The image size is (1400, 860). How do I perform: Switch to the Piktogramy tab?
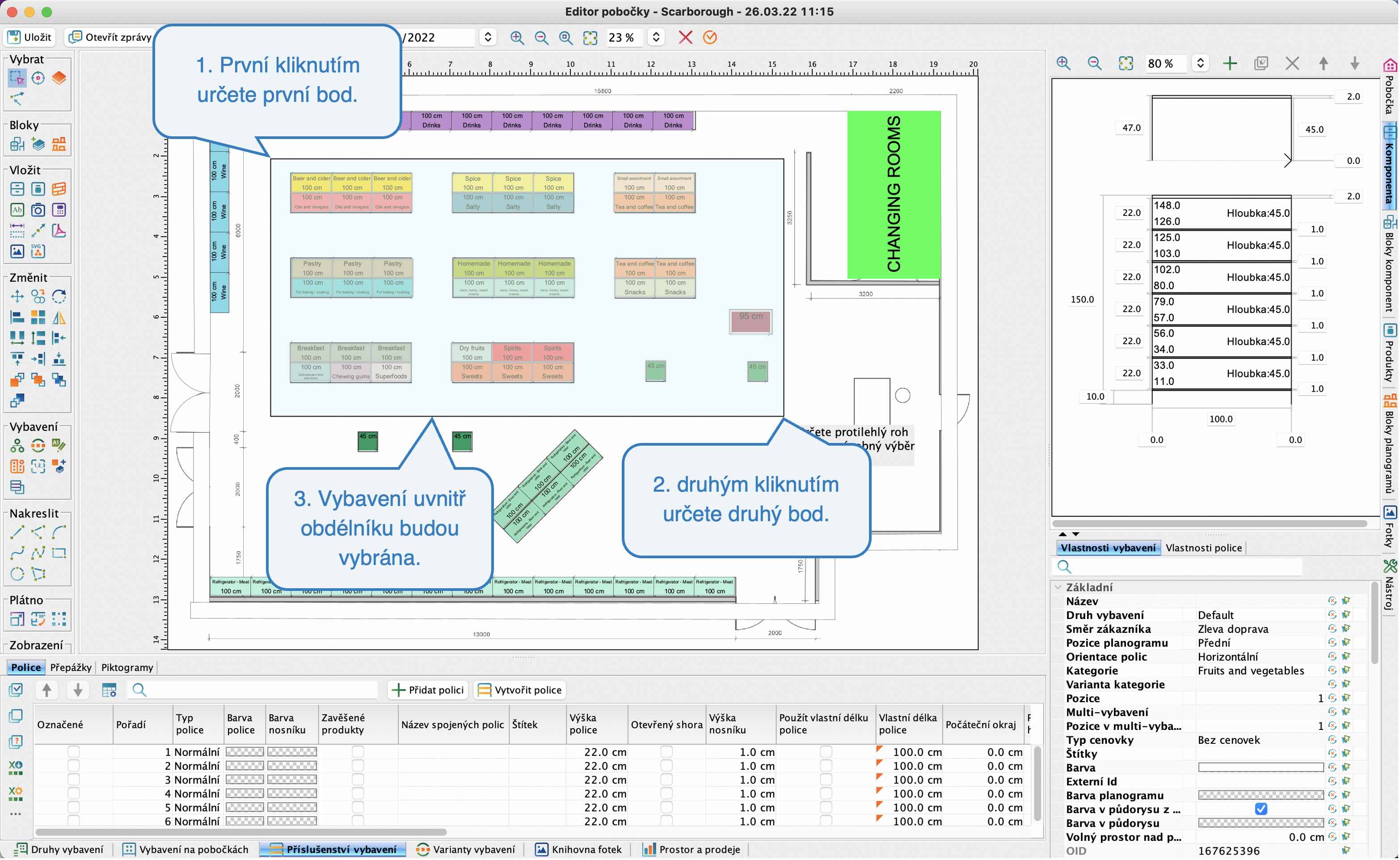pyautogui.click(x=127, y=668)
